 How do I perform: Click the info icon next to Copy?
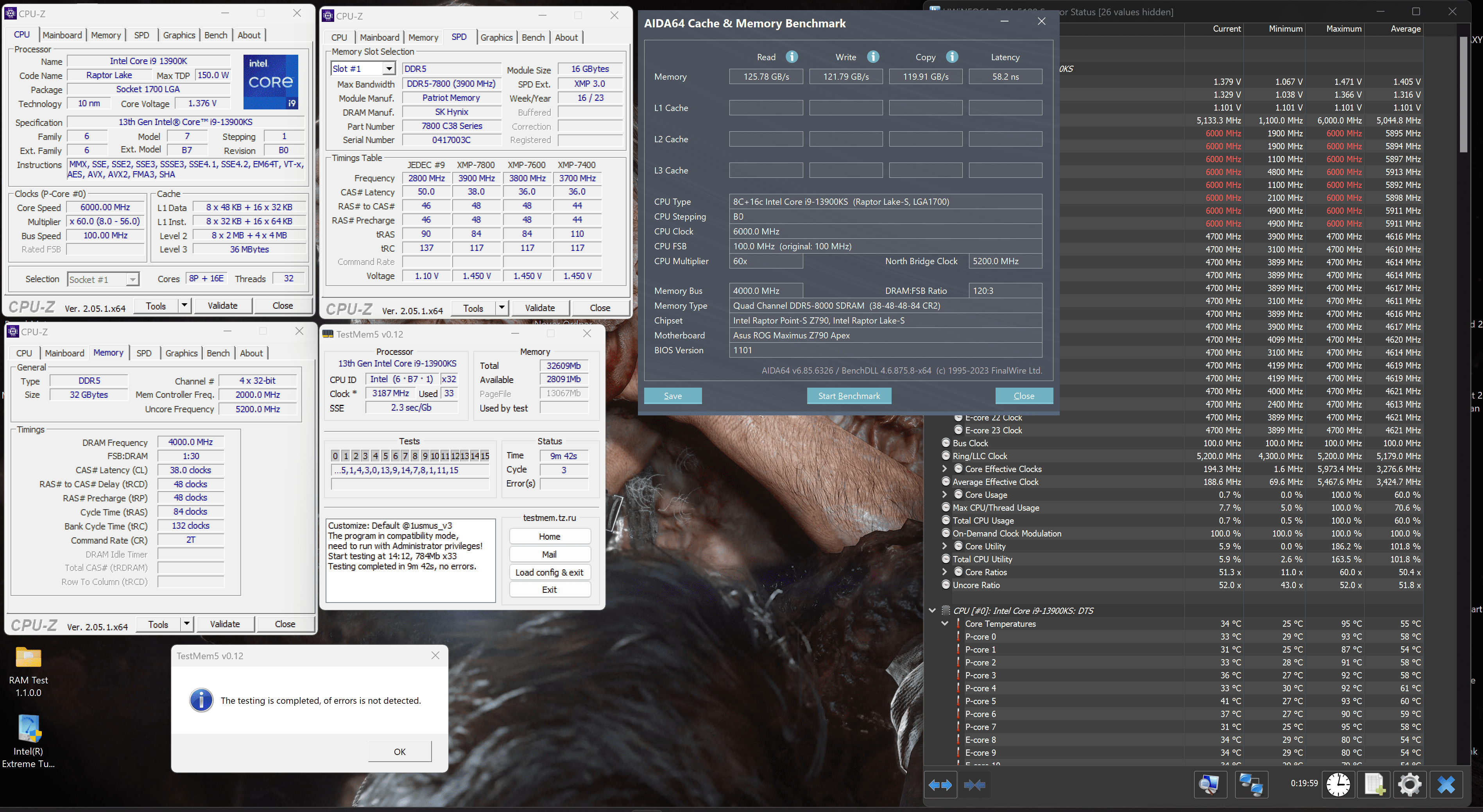(x=952, y=56)
